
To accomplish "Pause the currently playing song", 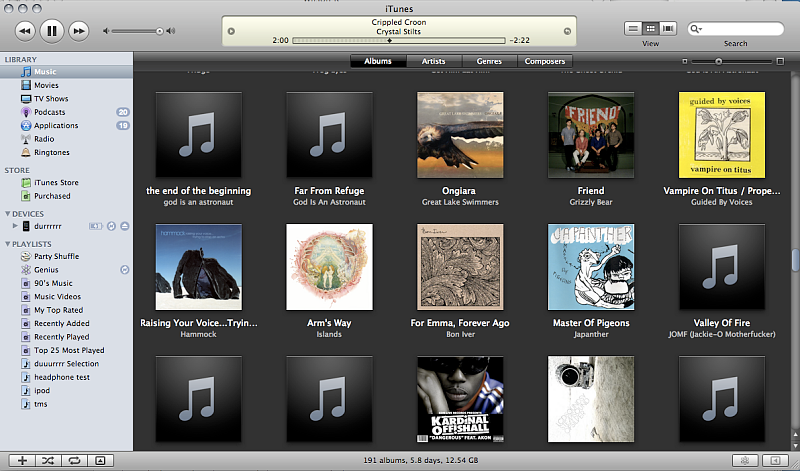I will 52,31.
